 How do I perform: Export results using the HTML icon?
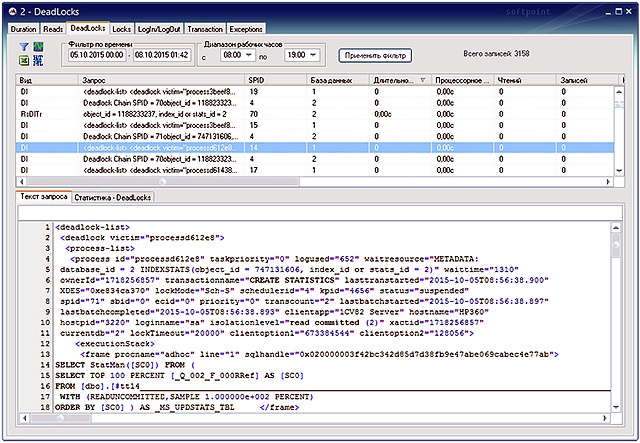coord(38,61)
